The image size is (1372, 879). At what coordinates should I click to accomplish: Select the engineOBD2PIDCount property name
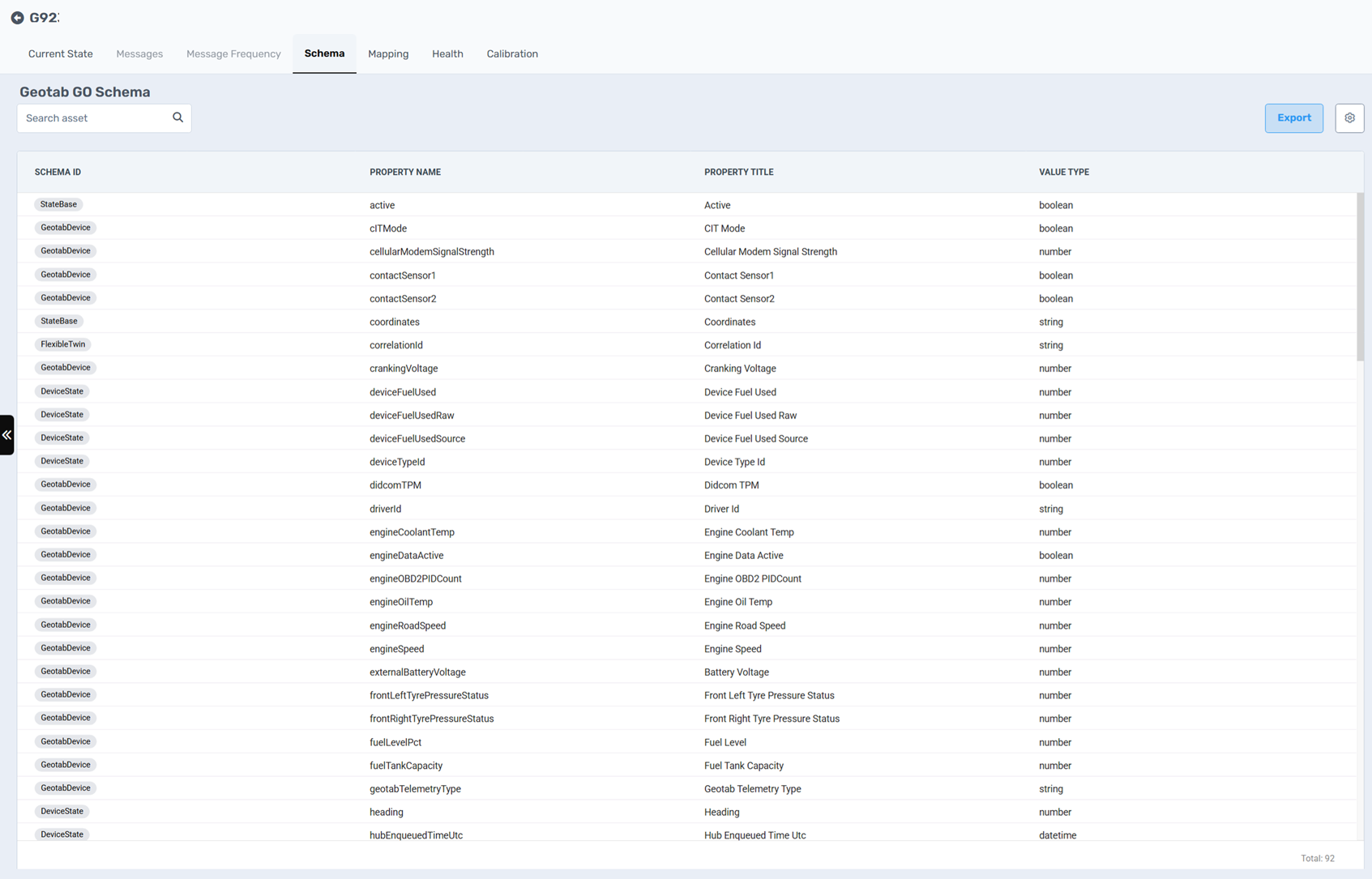tap(416, 579)
